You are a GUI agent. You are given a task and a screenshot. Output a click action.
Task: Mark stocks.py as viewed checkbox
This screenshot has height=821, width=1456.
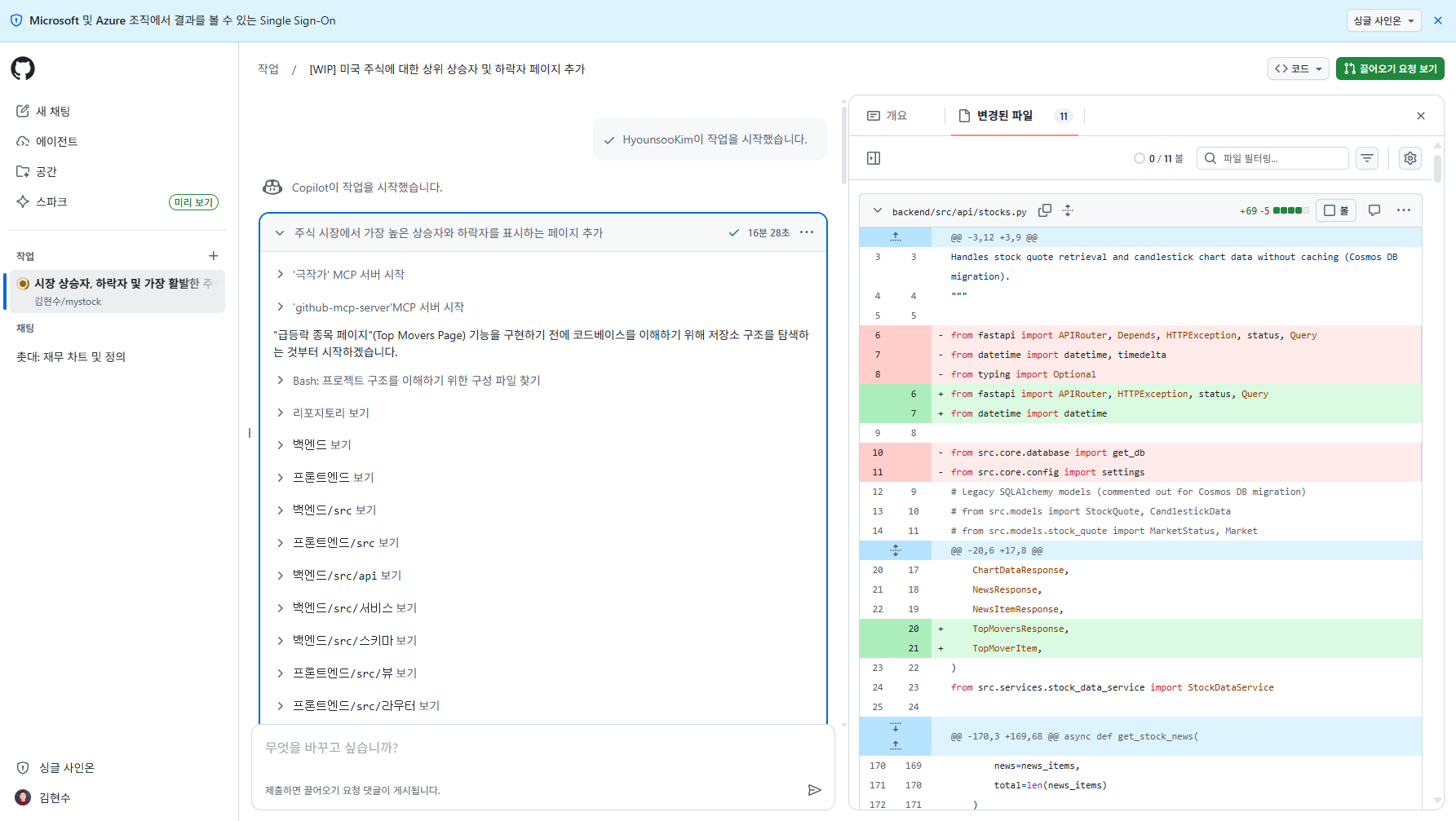(x=1335, y=210)
